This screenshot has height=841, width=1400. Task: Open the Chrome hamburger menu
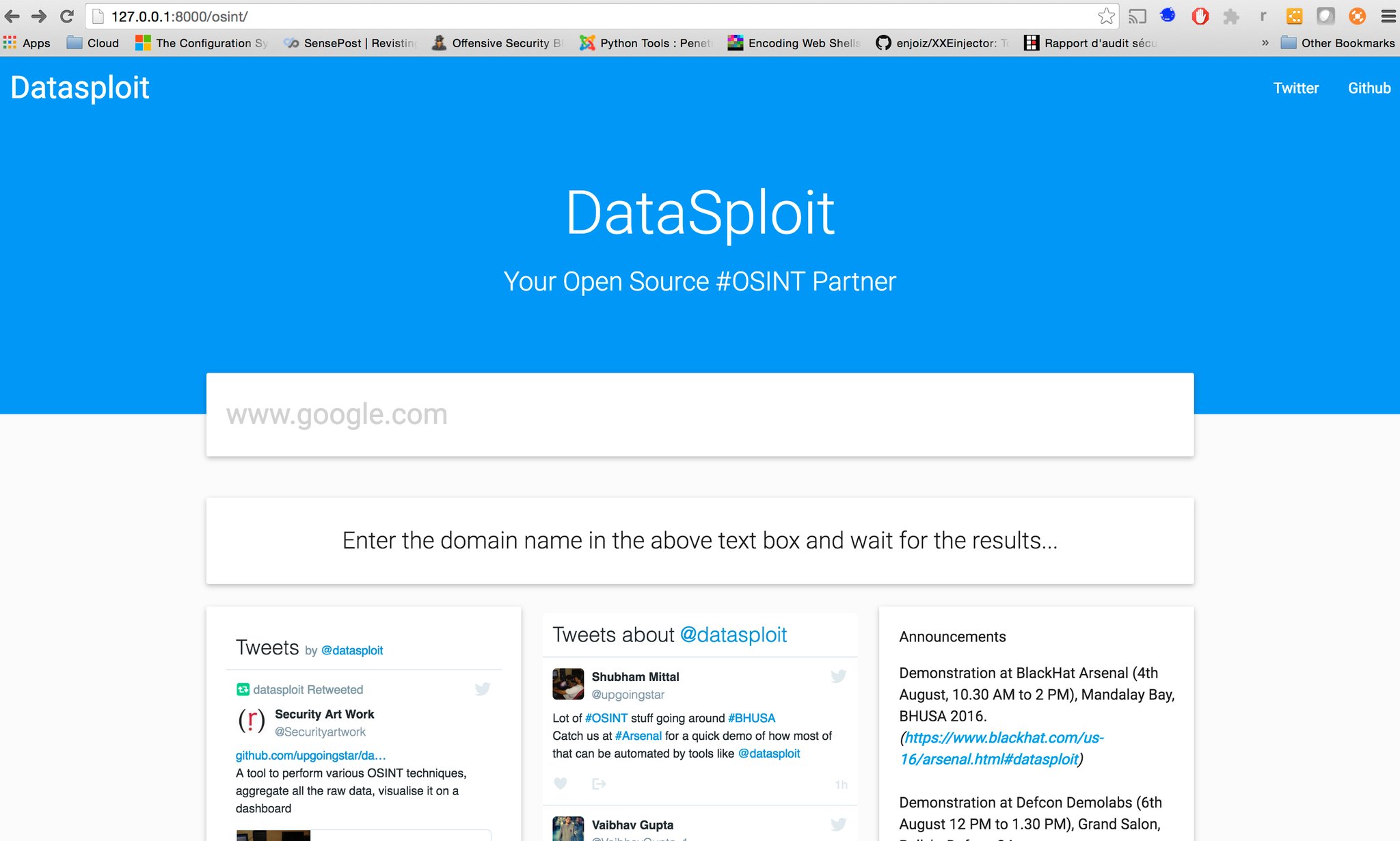click(1388, 16)
